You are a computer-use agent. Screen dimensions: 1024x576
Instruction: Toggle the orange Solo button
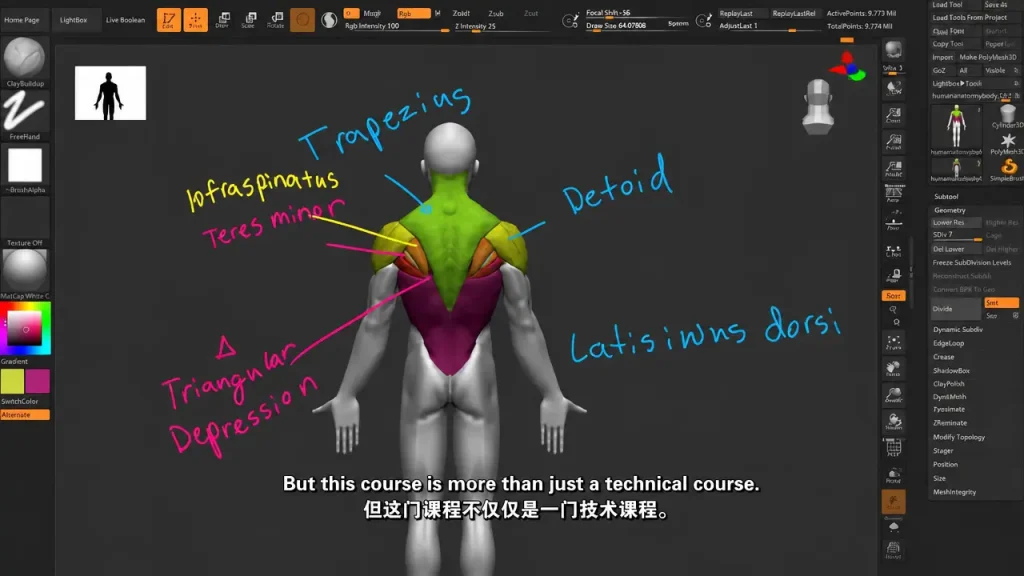(893, 296)
